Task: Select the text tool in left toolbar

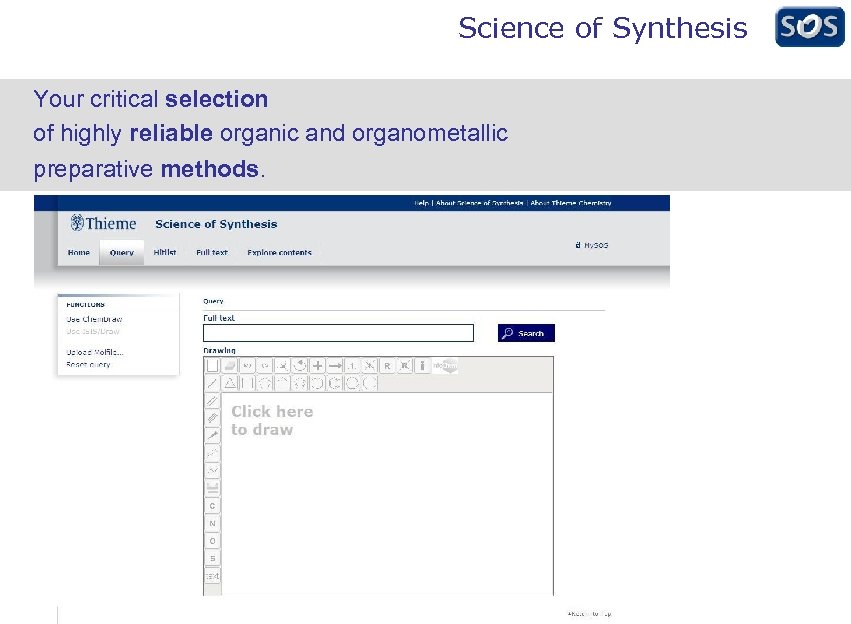Action: tap(212, 576)
